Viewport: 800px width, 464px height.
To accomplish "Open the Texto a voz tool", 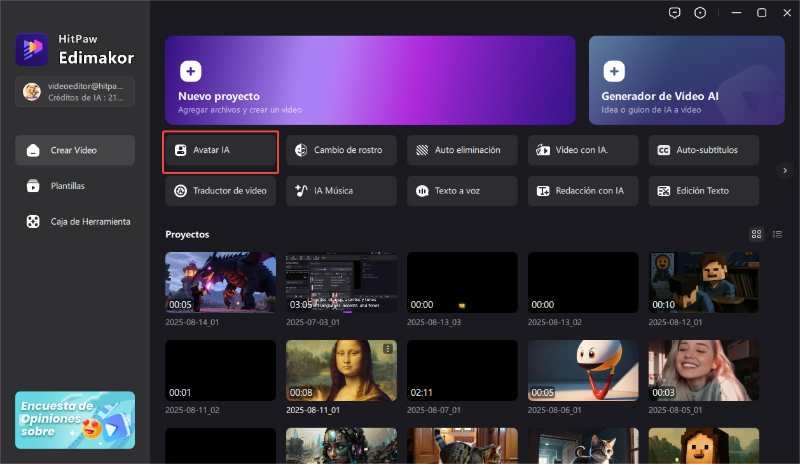I will click(x=462, y=191).
